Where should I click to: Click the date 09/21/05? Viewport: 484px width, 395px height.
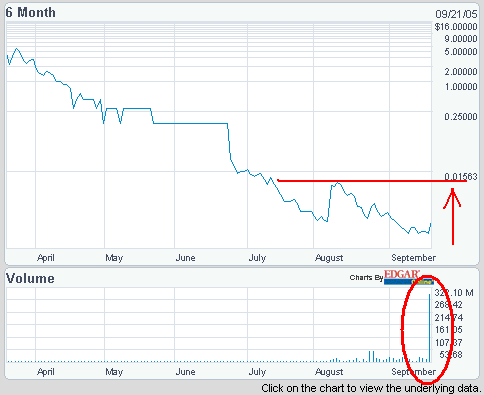coord(456,14)
